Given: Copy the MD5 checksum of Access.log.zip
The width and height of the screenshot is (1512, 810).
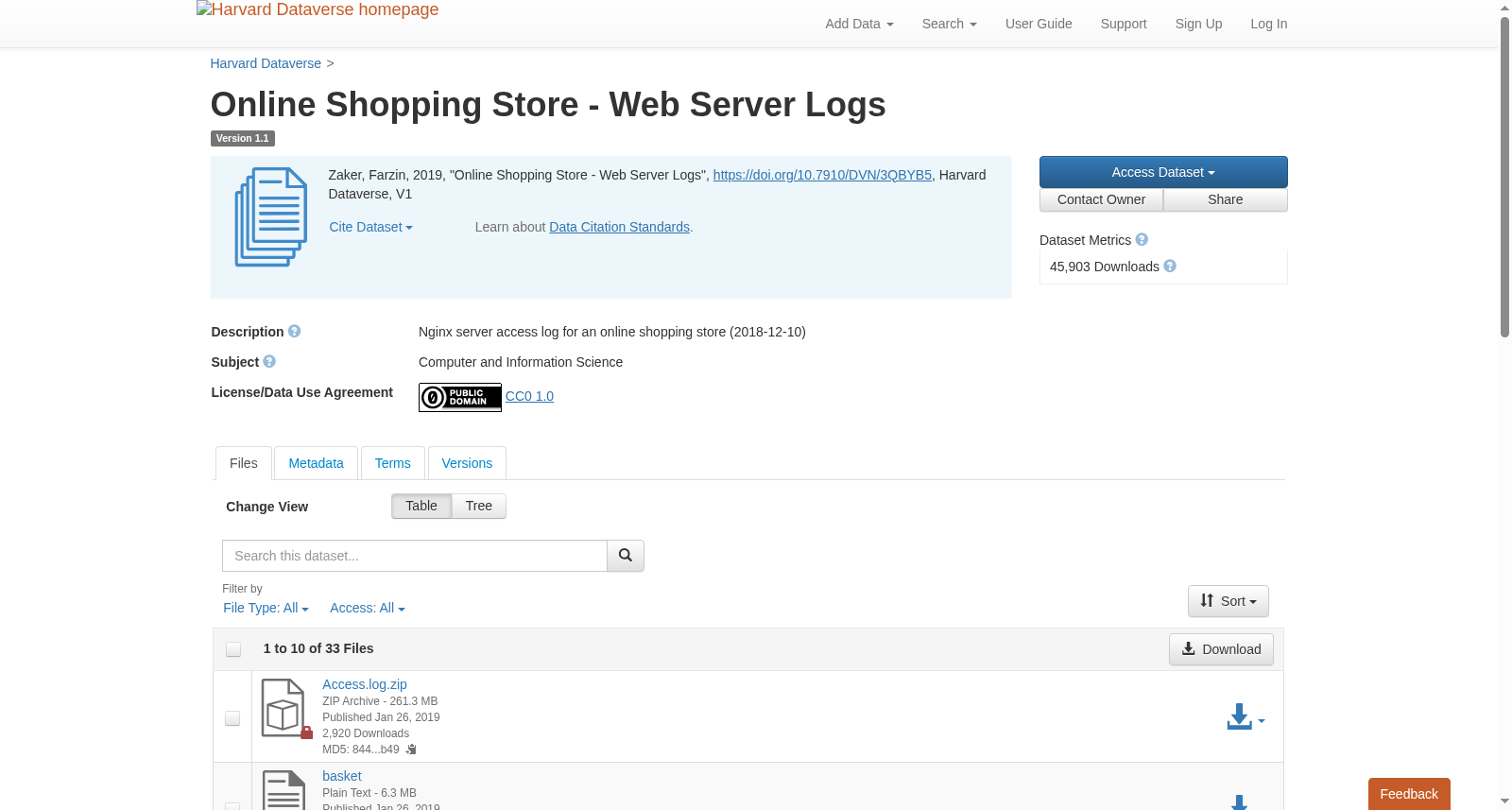Looking at the screenshot, I should (x=411, y=750).
